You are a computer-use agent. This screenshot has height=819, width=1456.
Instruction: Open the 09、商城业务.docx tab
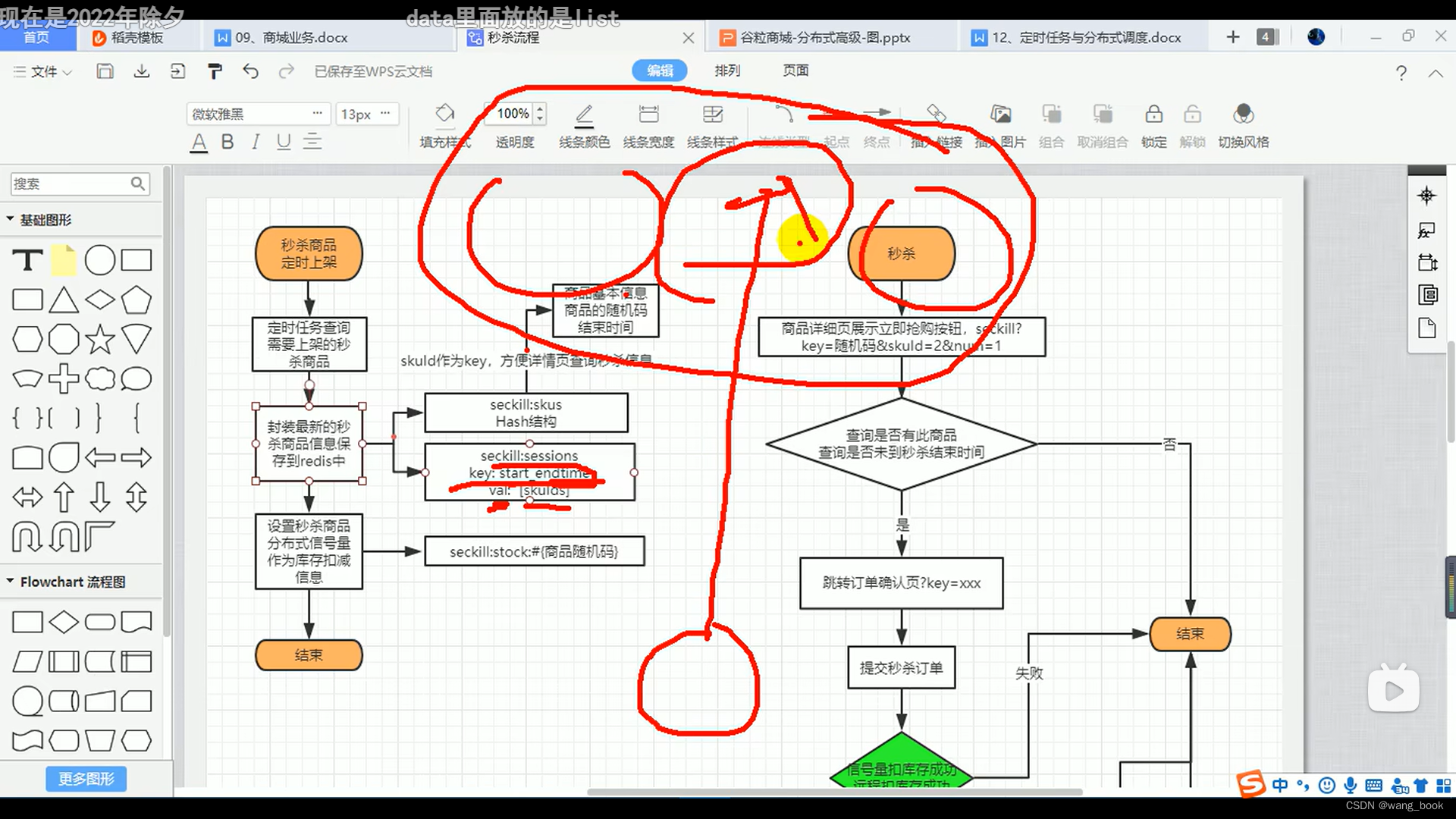point(291,37)
